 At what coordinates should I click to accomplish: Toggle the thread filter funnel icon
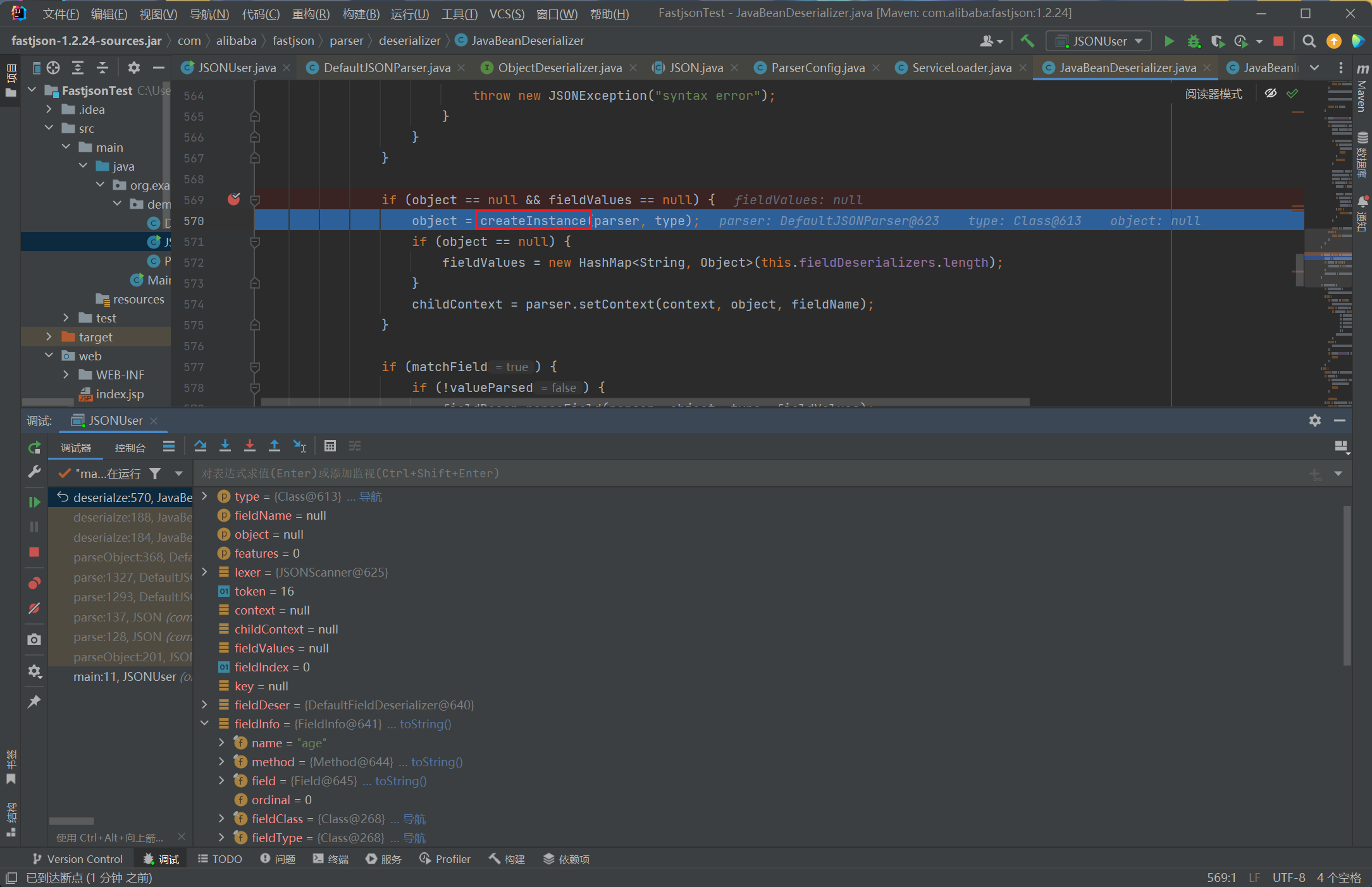point(155,474)
